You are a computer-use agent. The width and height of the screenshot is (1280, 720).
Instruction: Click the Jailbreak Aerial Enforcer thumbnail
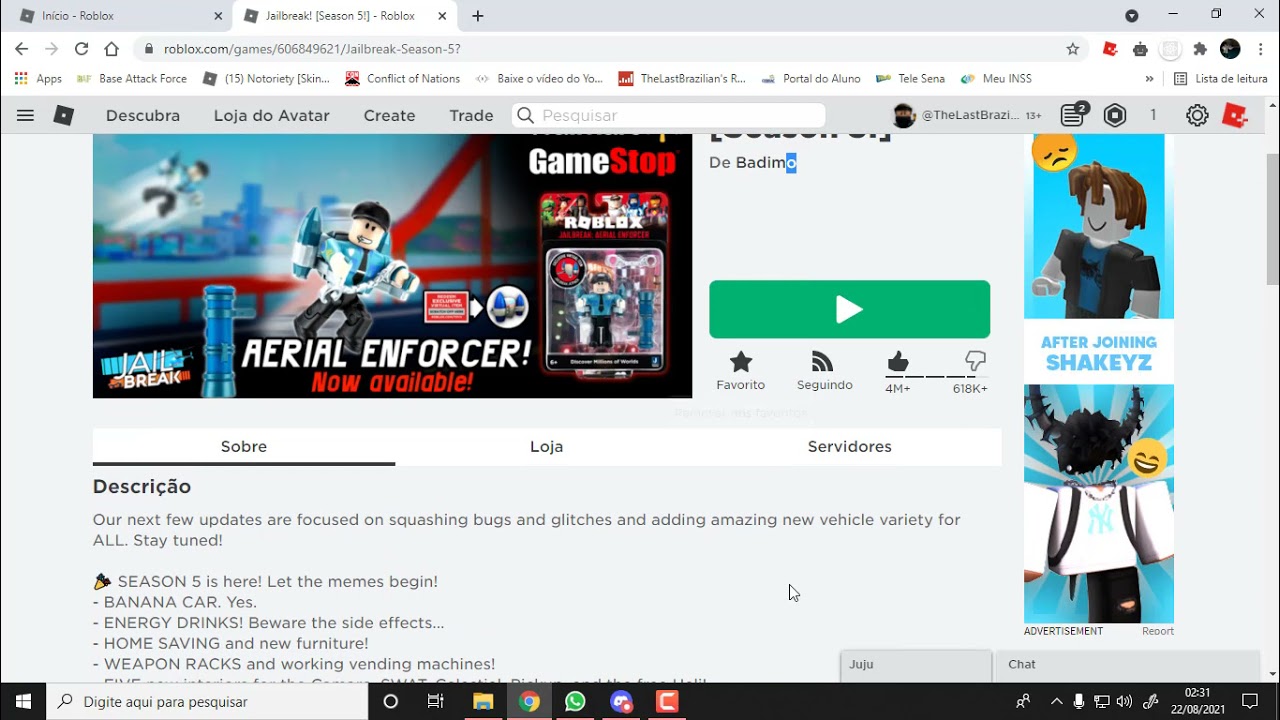point(392,266)
